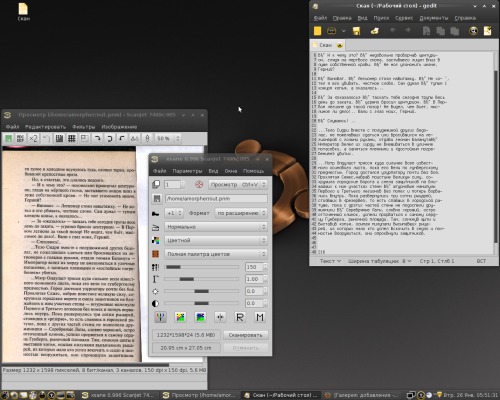
Task: Toggle the RGB default button in xsane
Action: point(160,317)
